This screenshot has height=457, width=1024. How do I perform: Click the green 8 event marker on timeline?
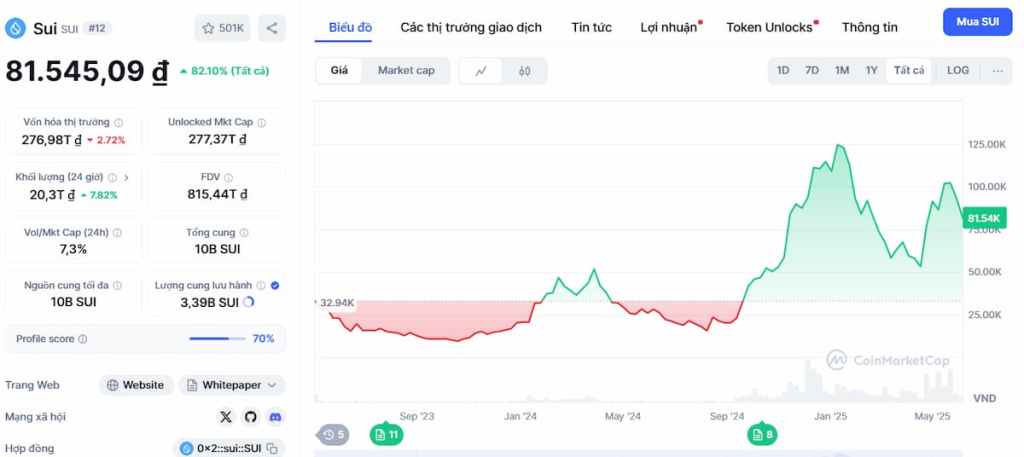762,434
